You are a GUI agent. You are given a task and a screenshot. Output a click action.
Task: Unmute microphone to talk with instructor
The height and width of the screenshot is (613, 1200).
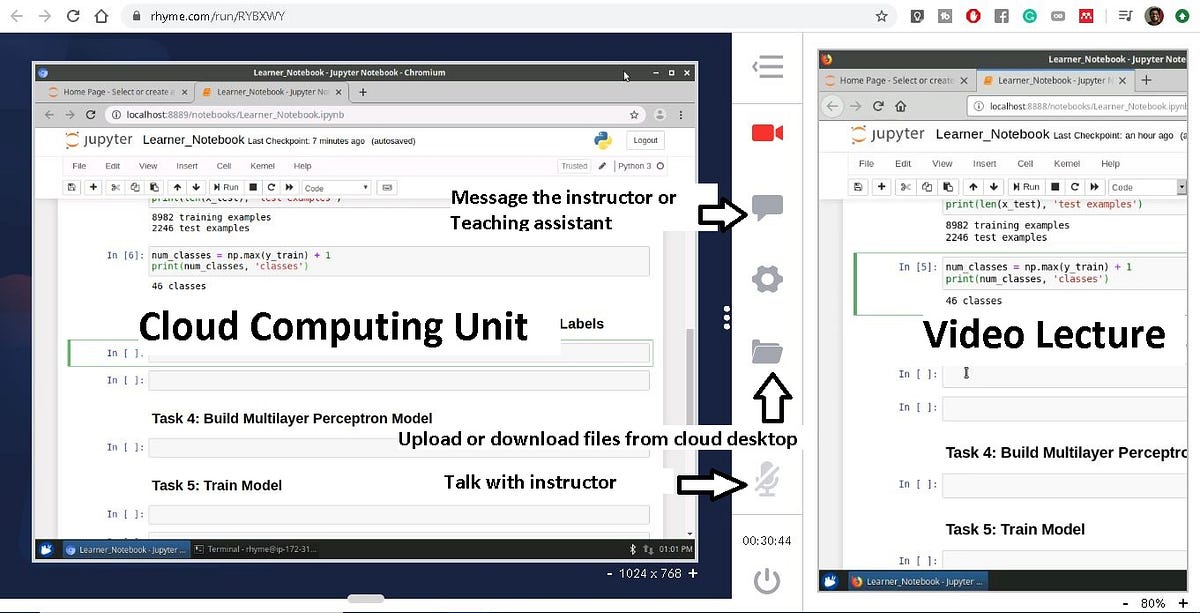point(767,480)
